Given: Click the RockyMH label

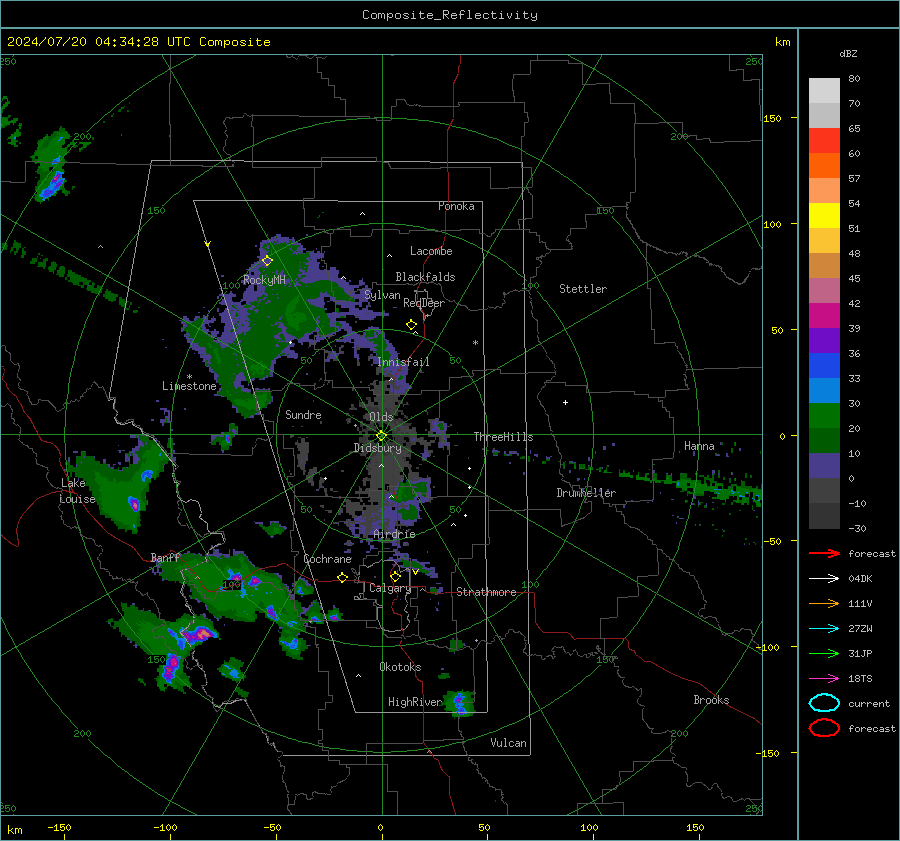Looking at the screenshot, I should click(x=264, y=280).
